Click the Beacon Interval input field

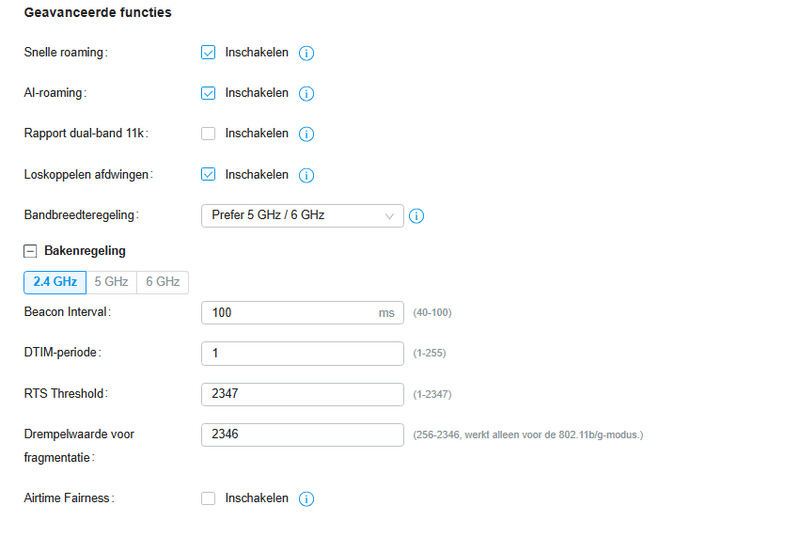(290, 313)
